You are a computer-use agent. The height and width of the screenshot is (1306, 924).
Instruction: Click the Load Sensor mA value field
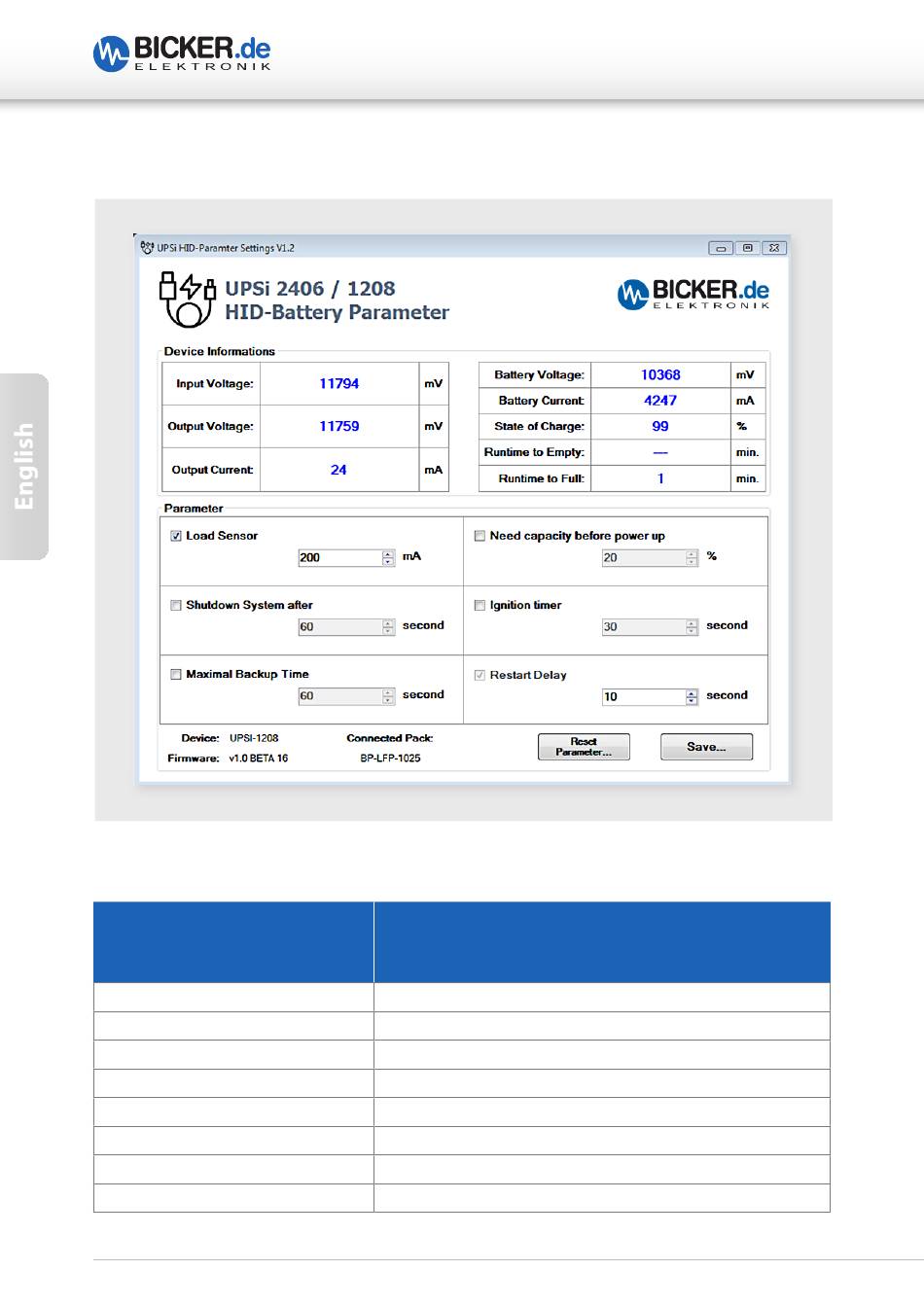point(339,558)
